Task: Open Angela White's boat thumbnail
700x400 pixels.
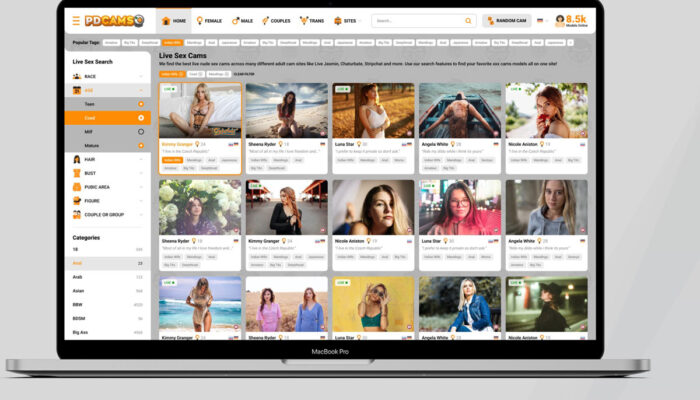Action: click(460, 110)
